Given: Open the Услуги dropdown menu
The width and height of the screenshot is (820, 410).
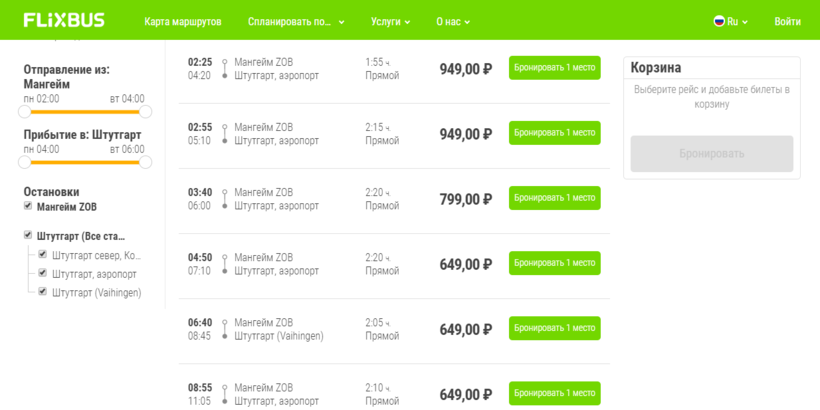Looking at the screenshot, I should (391, 22).
